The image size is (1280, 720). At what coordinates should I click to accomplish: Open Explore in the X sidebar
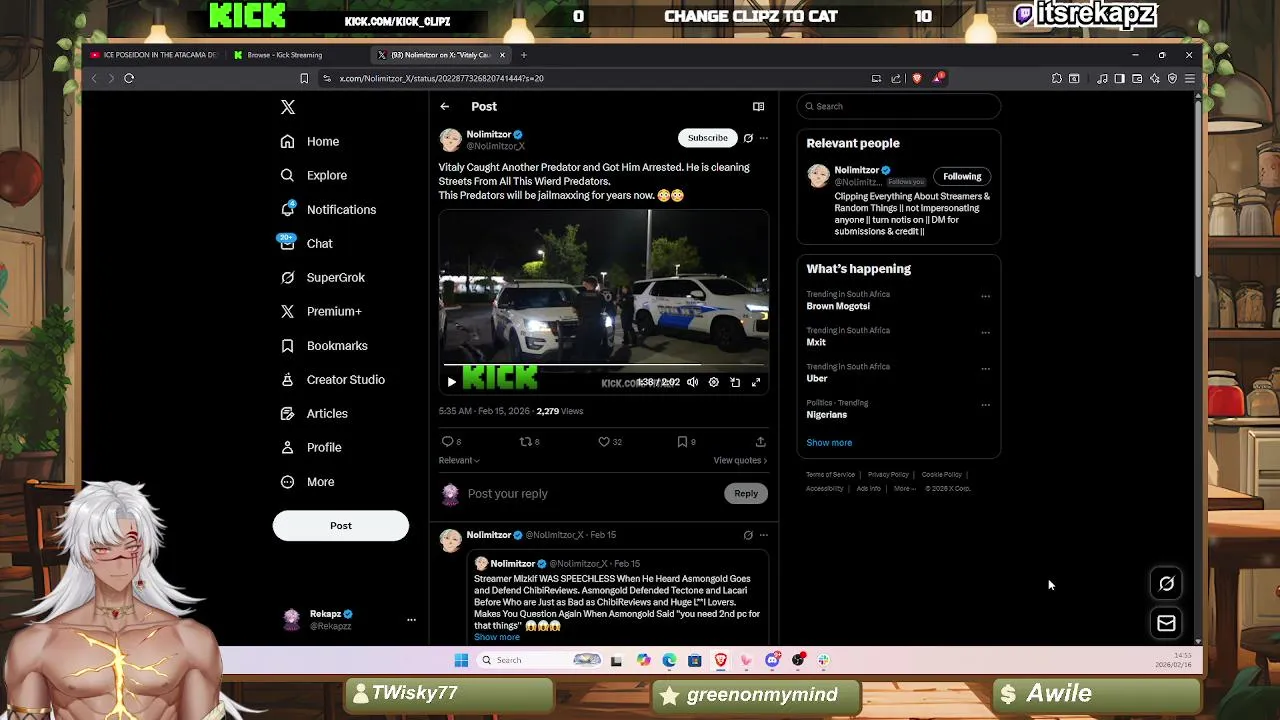pos(314,176)
